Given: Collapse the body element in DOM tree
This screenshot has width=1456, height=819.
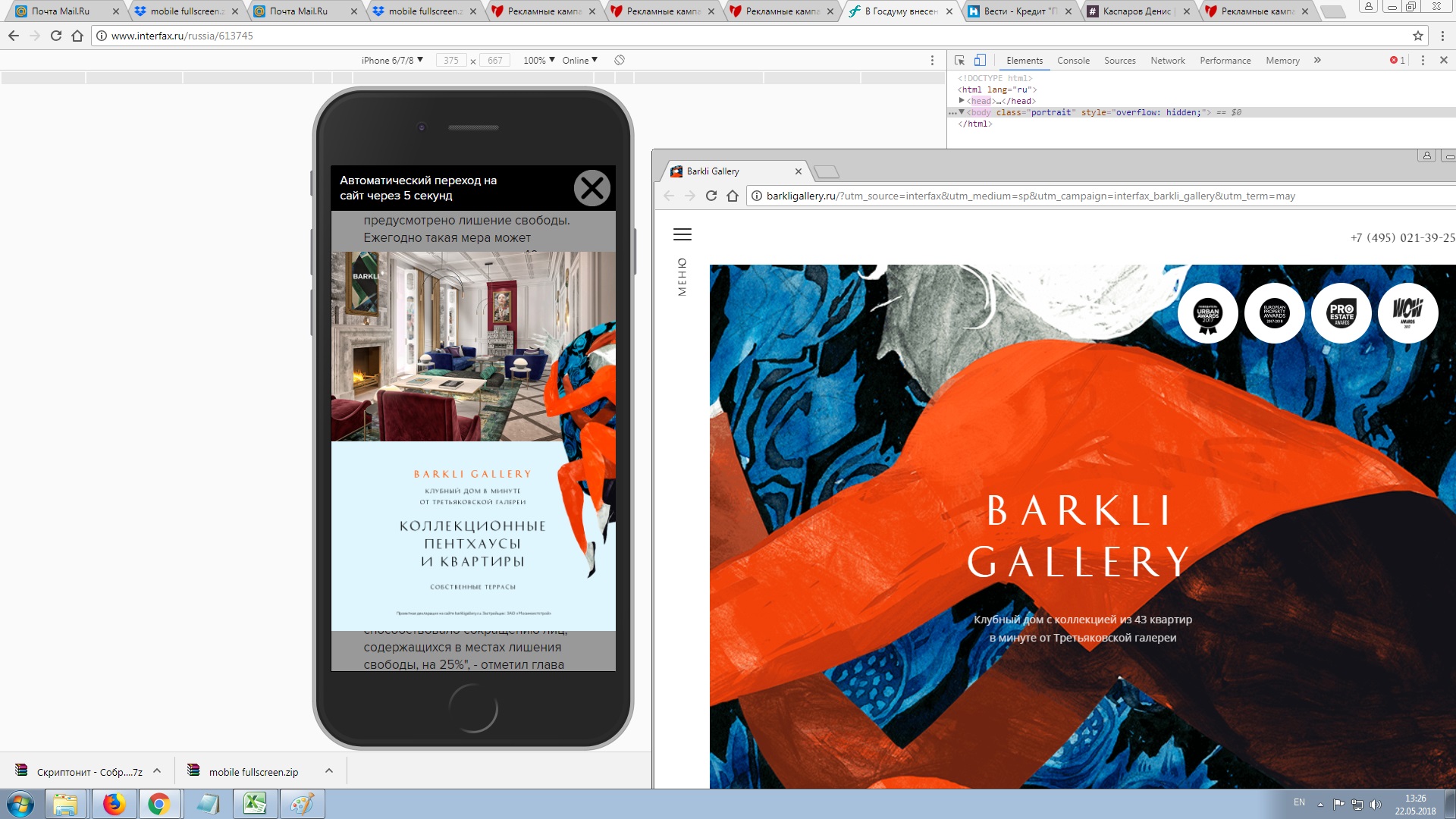Looking at the screenshot, I should [x=962, y=112].
